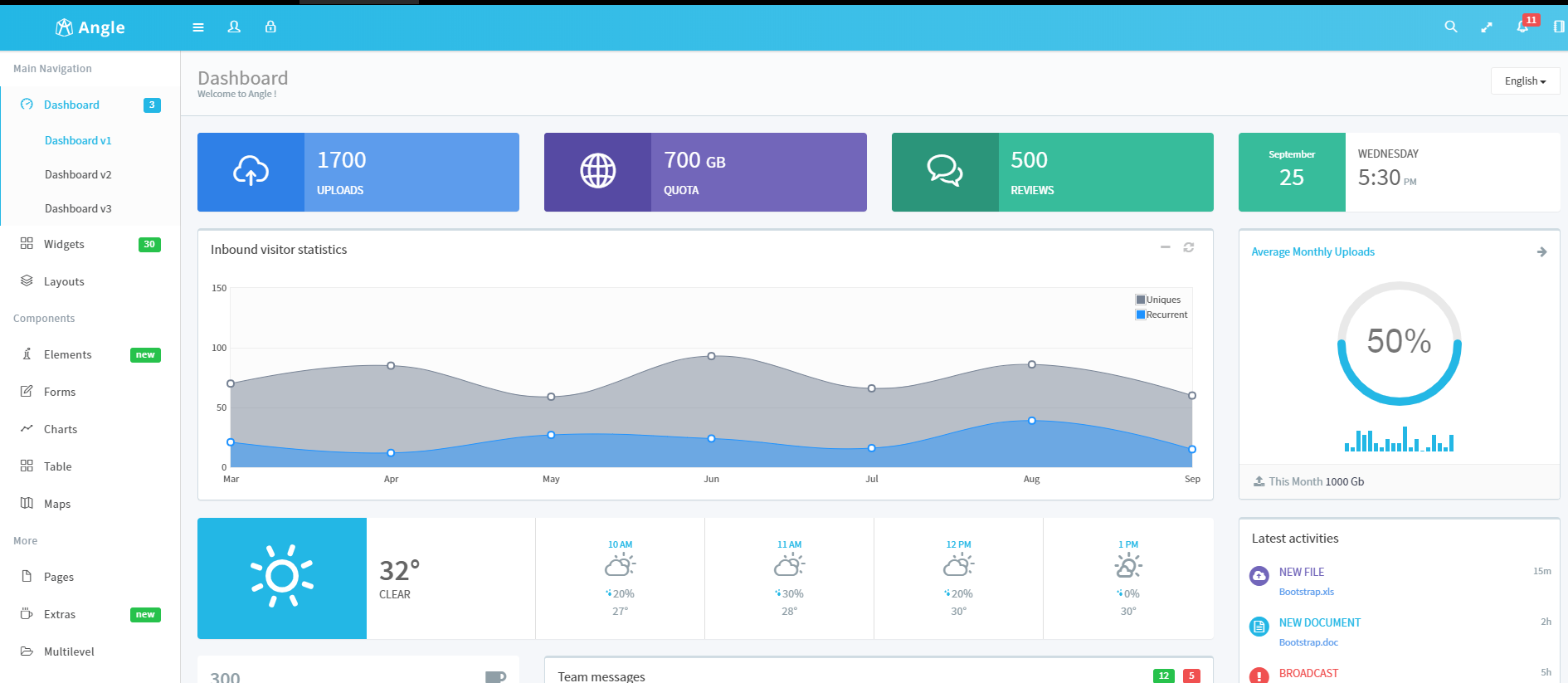Open notifications bell showing 11 alerts
Viewport: 1568px width, 683px height.
1522,27
